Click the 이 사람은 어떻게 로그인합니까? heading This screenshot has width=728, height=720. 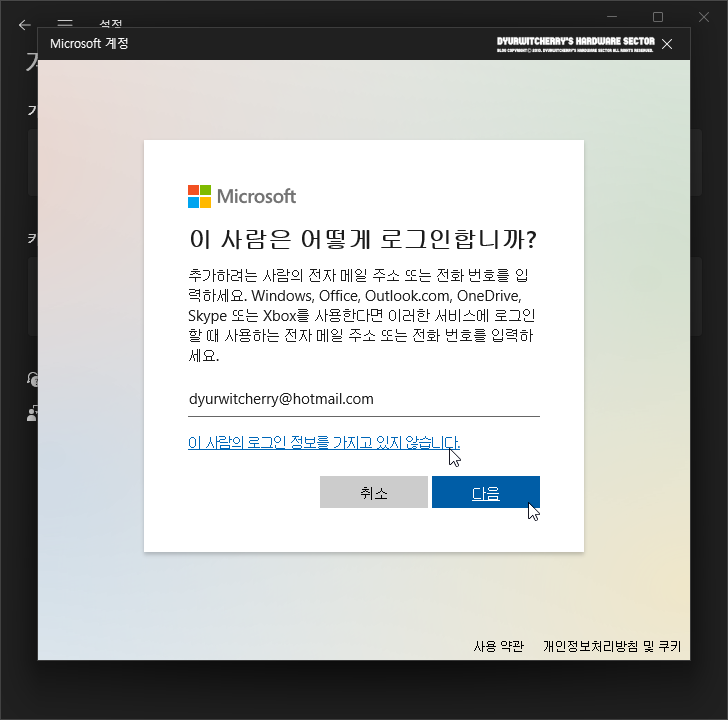pos(363,239)
